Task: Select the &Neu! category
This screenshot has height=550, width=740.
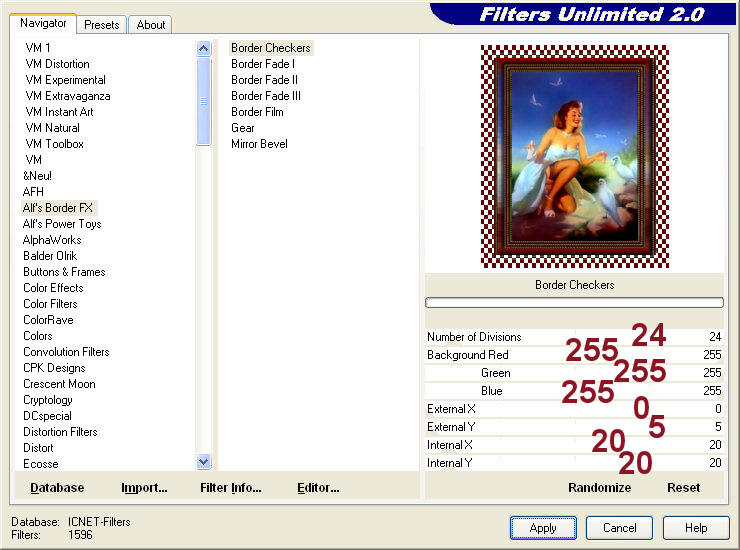Action: point(37,176)
